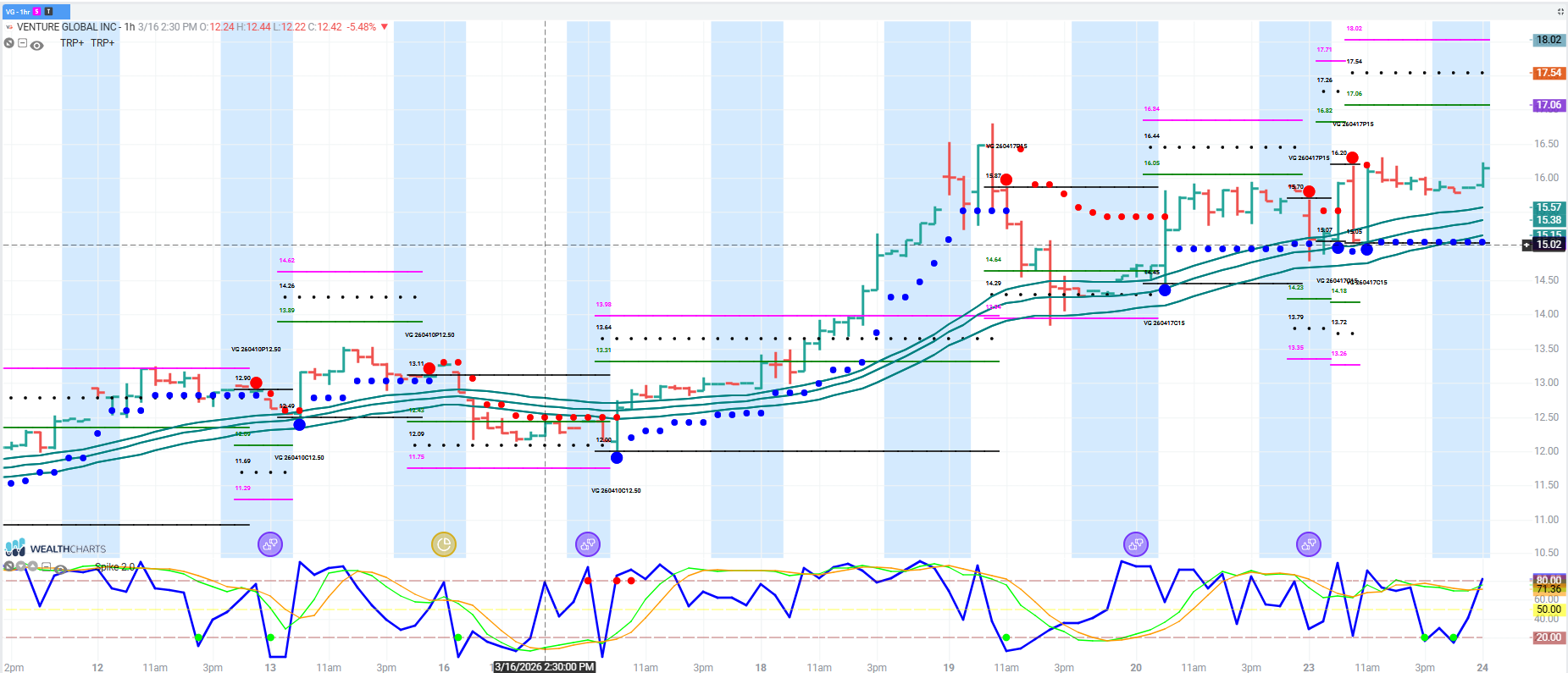The width and height of the screenshot is (1568, 673).
Task: Collapse the main chart legend with minus box
Action: point(23,43)
